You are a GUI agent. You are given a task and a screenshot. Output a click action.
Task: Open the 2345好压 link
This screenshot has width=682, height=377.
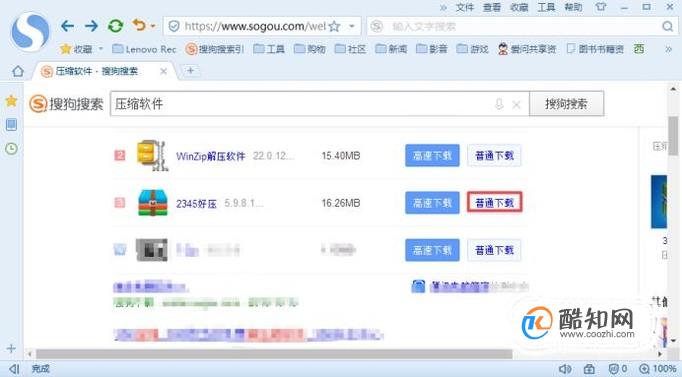196,204
